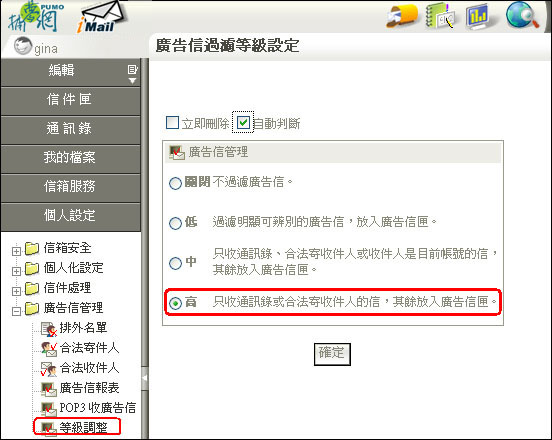The image size is (552, 440).
Task: Click the 廣告信報表 icon
Action: [x=49, y=389]
